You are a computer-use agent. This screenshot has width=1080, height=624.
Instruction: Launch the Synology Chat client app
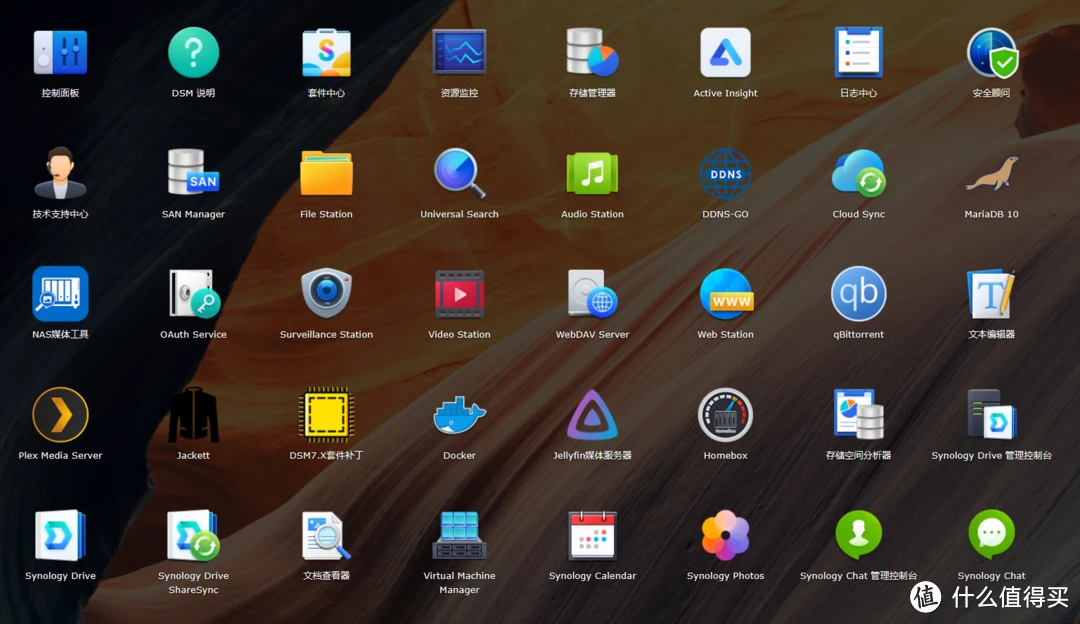tap(992, 536)
